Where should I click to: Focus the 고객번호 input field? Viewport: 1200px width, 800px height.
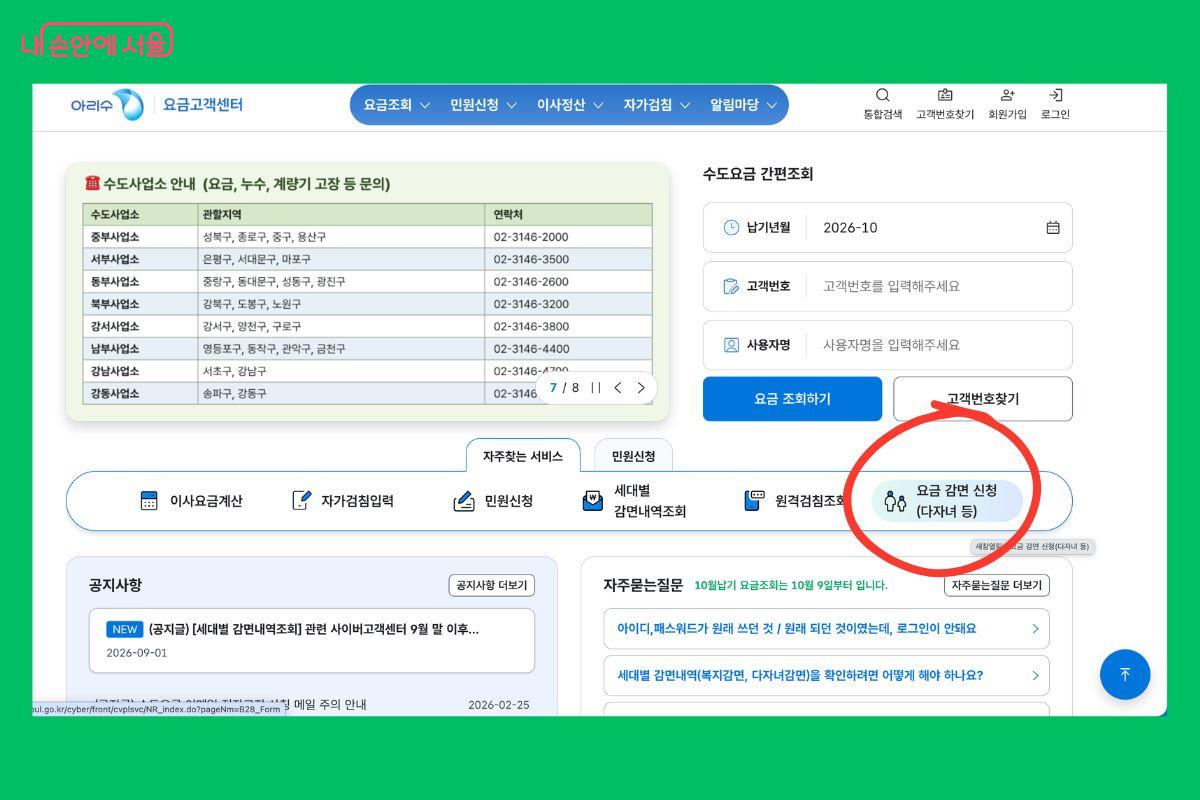pyautogui.click(x=888, y=286)
